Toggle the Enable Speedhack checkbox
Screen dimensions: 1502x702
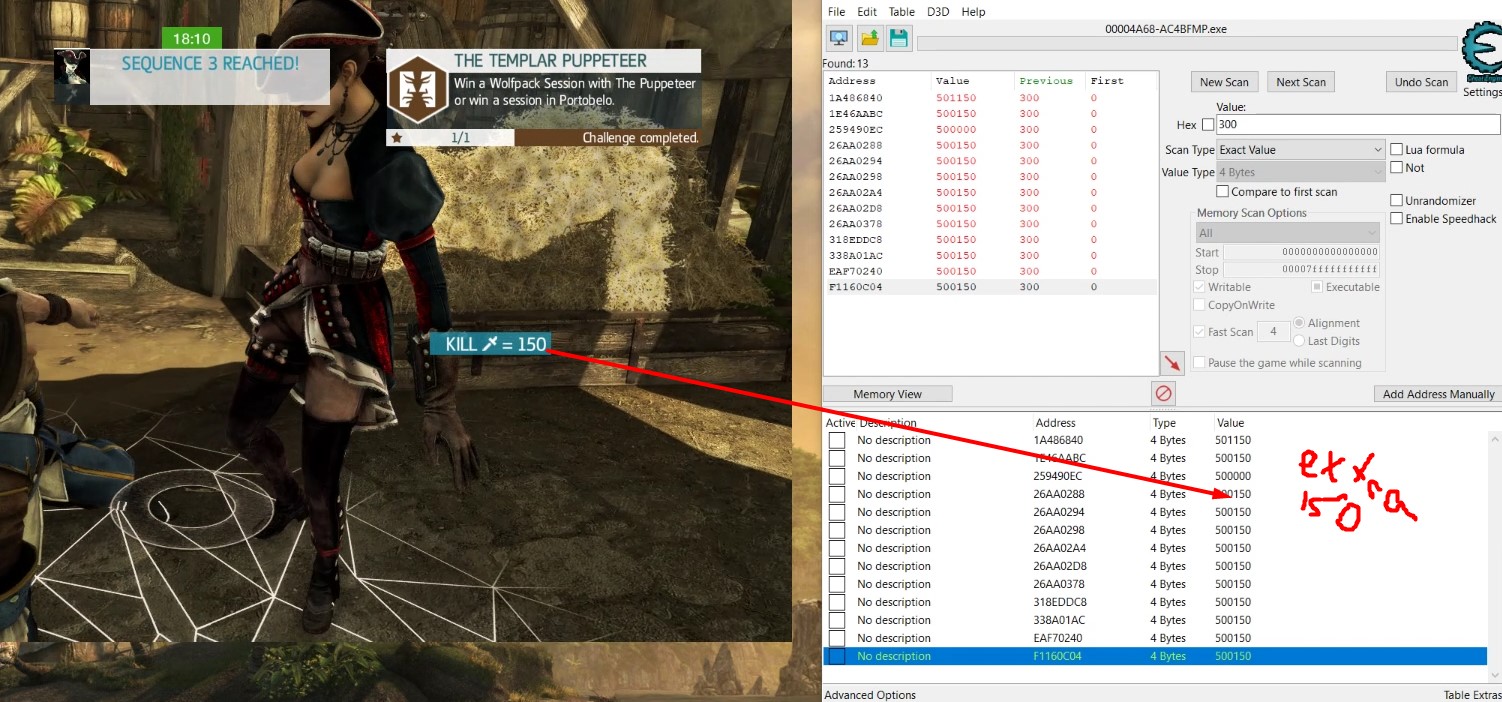tap(1396, 219)
